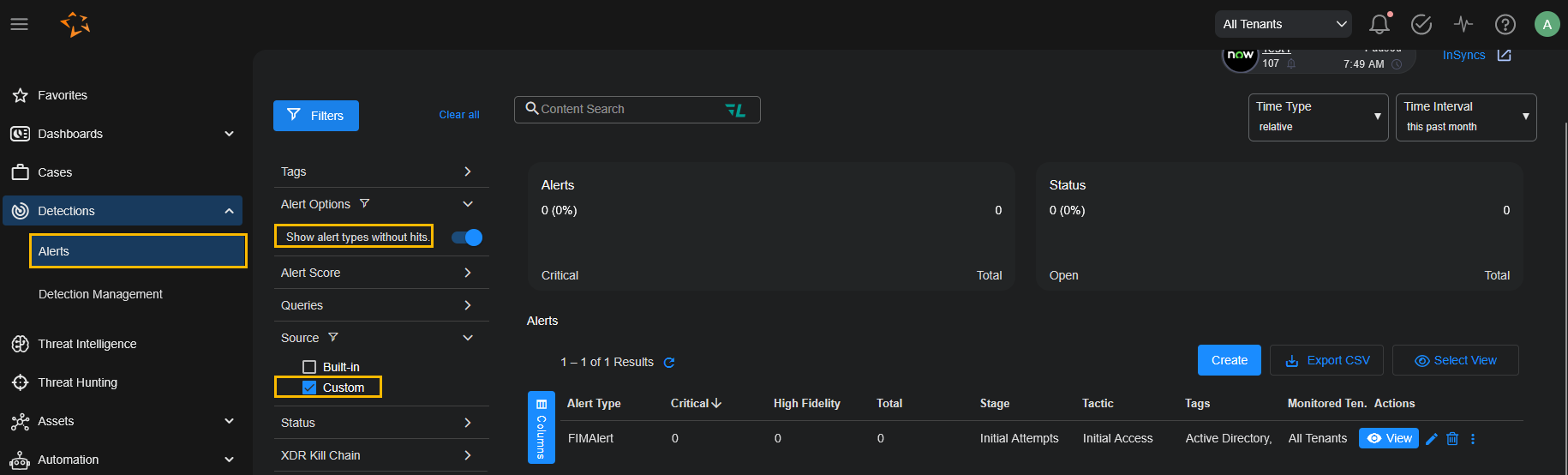This screenshot has height=475, width=1568.
Task: Open the notifications bell icon
Action: 1379,24
